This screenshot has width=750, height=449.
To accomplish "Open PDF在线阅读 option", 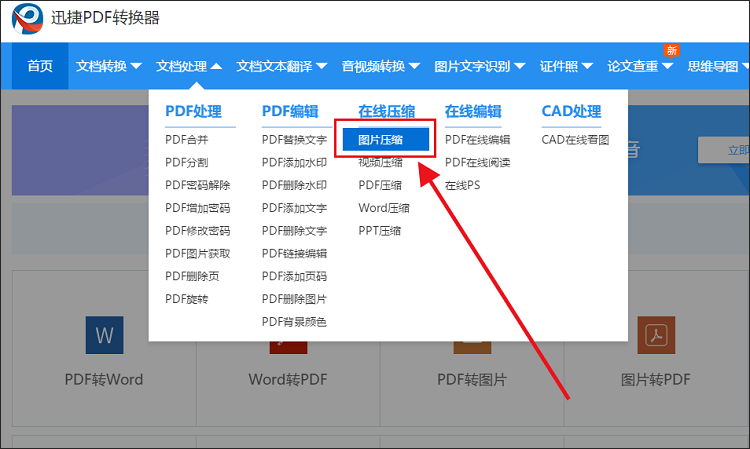I will click(477, 163).
